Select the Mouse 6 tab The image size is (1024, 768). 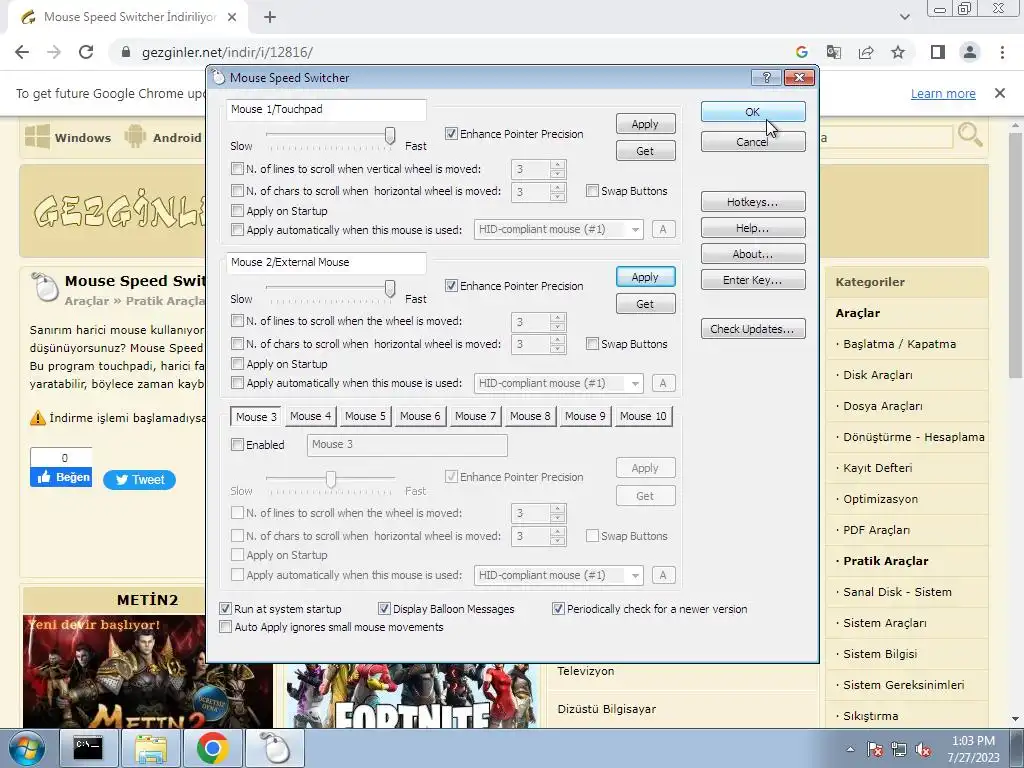pos(421,416)
